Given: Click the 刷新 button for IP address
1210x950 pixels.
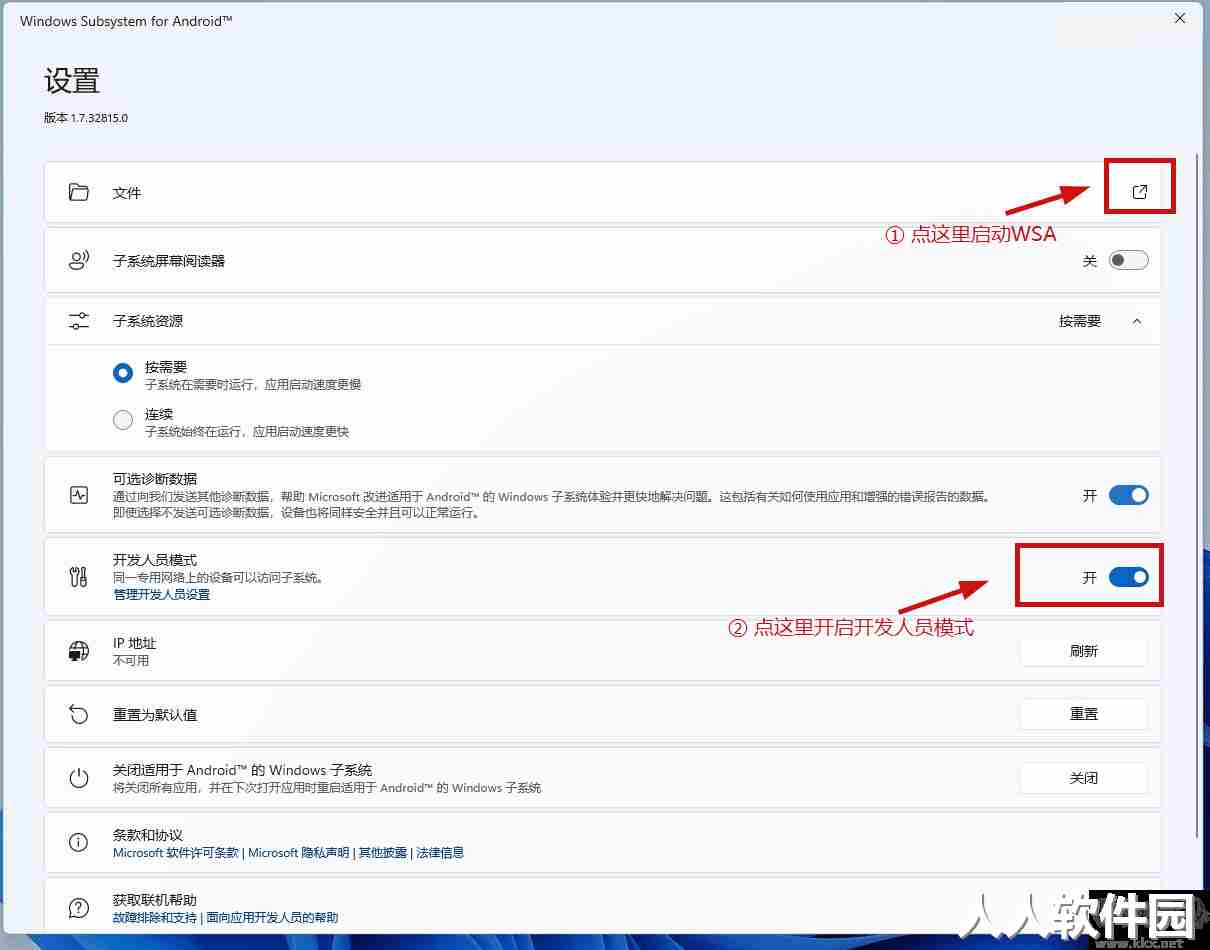Looking at the screenshot, I should click(x=1084, y=651).
